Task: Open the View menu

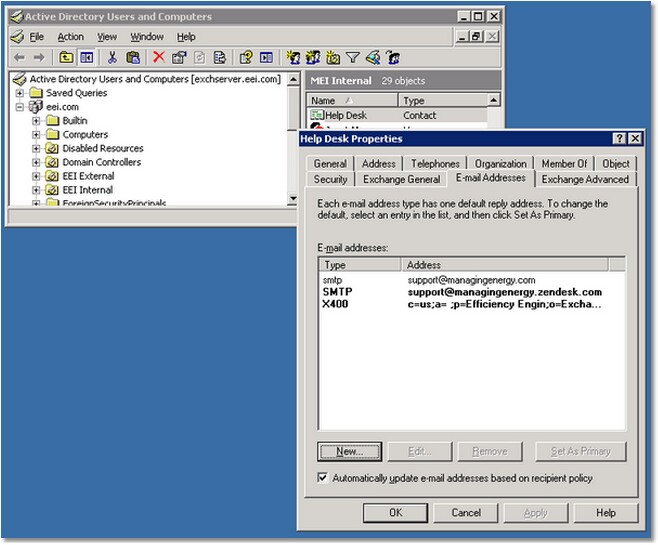Action: tap(107, 37)
